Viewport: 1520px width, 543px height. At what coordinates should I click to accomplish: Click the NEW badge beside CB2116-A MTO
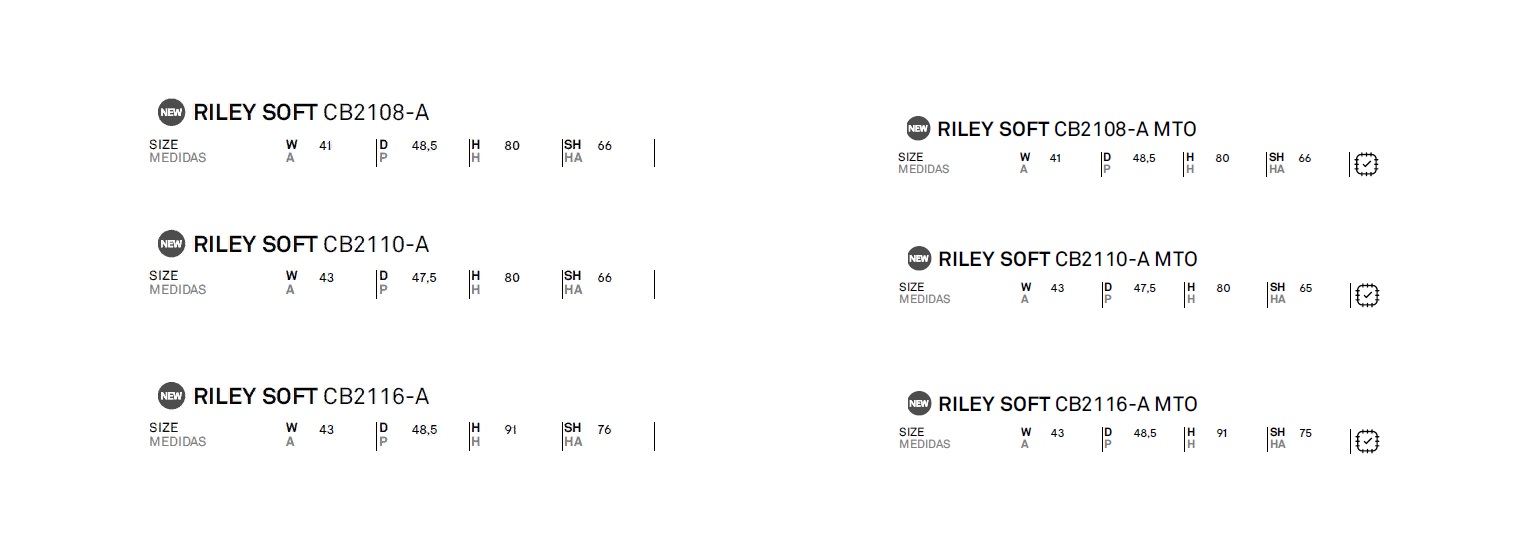(918, 404)
